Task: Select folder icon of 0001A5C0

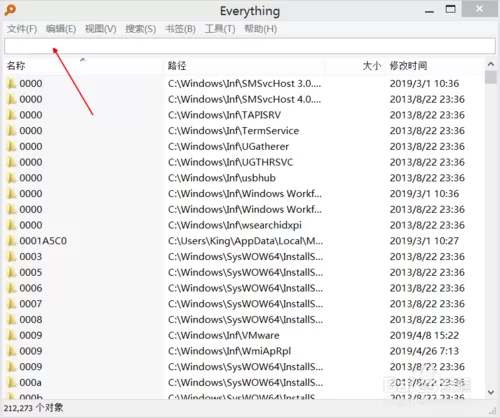Action: click(12, 241)
